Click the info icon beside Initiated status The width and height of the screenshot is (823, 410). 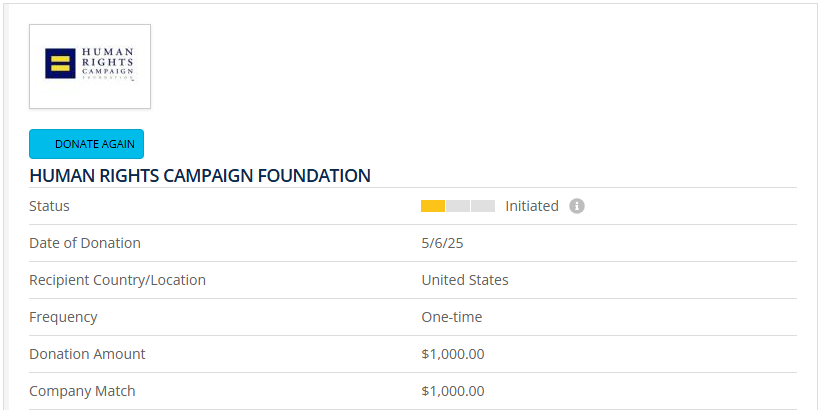pos(577,206)
